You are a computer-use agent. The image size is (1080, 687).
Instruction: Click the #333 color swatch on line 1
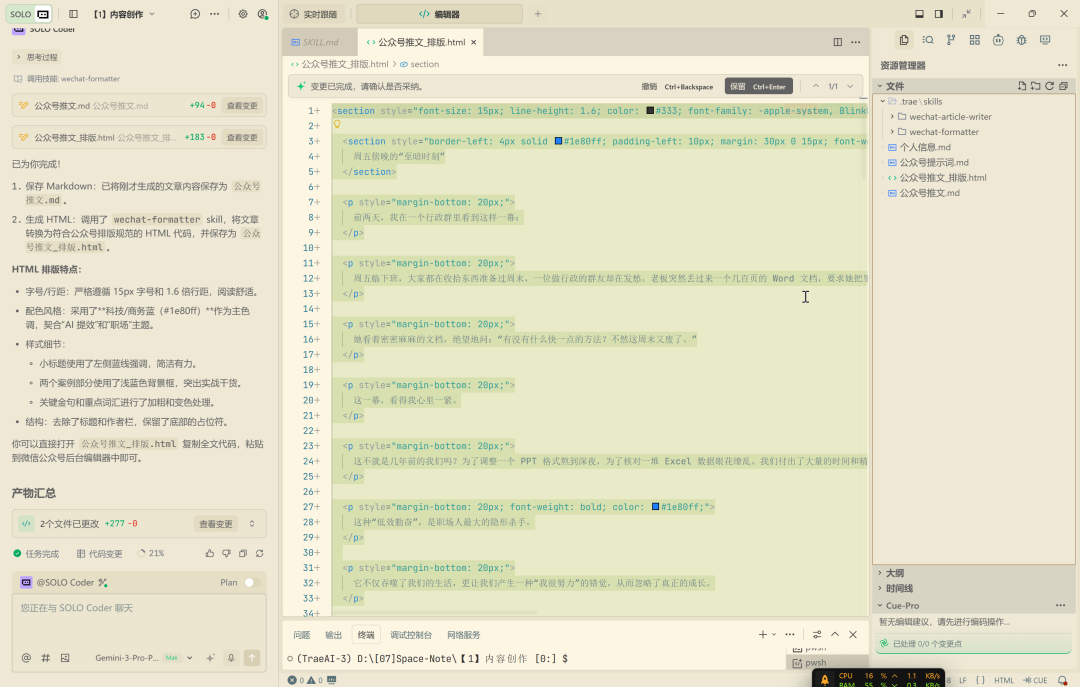pos(650,111)
